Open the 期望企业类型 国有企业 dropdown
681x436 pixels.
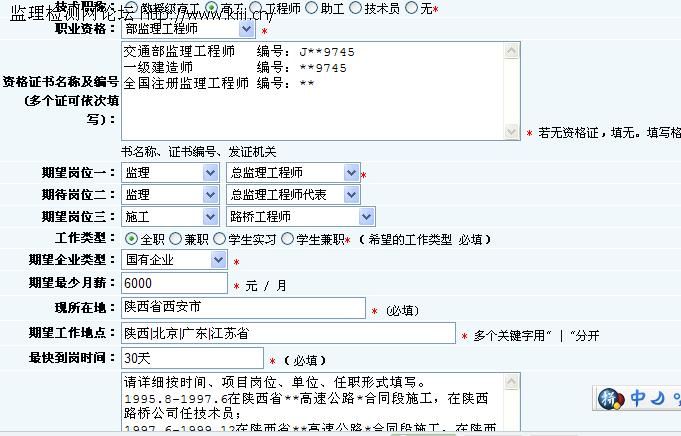click(x=219, y=260)
